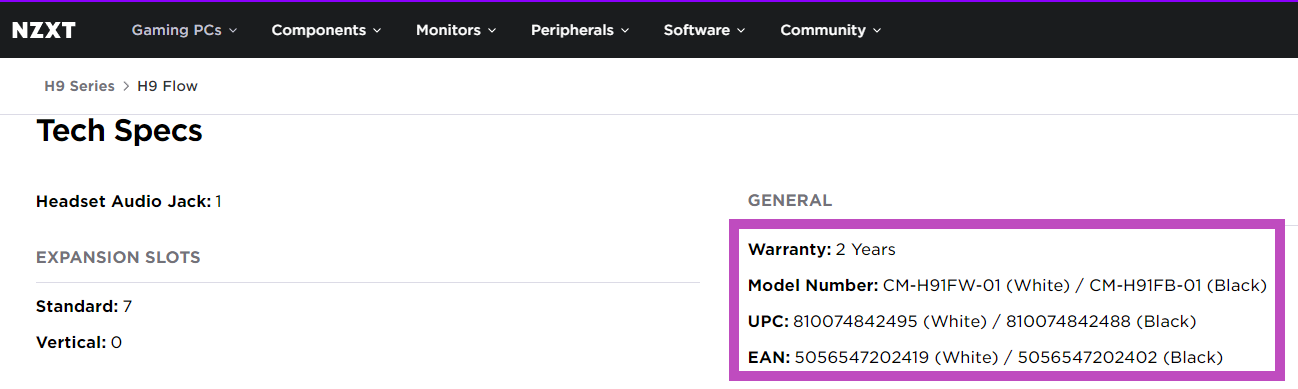The image size is (1298, 389).
Task: Go to H9 Series breadcrumb
Action: point(79,86)
